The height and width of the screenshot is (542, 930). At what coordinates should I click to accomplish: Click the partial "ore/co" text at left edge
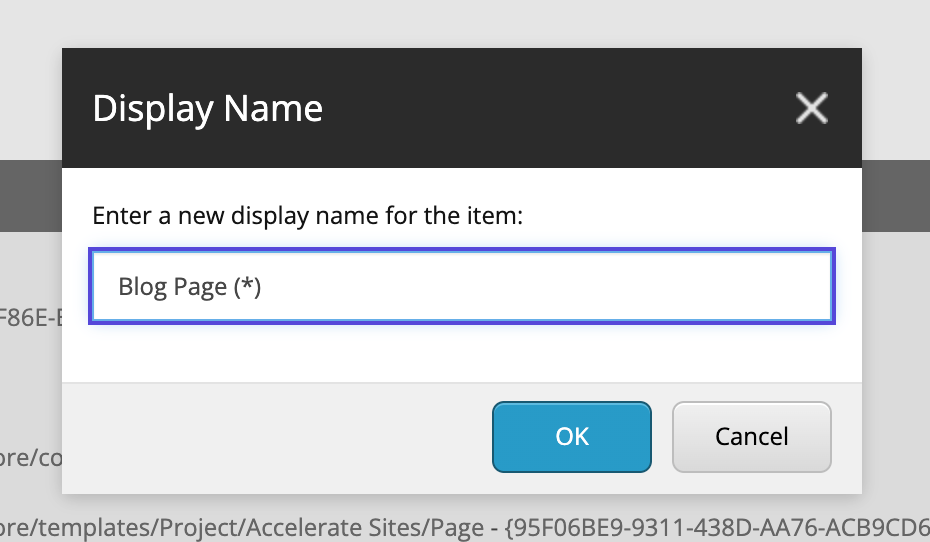(30, 457)
